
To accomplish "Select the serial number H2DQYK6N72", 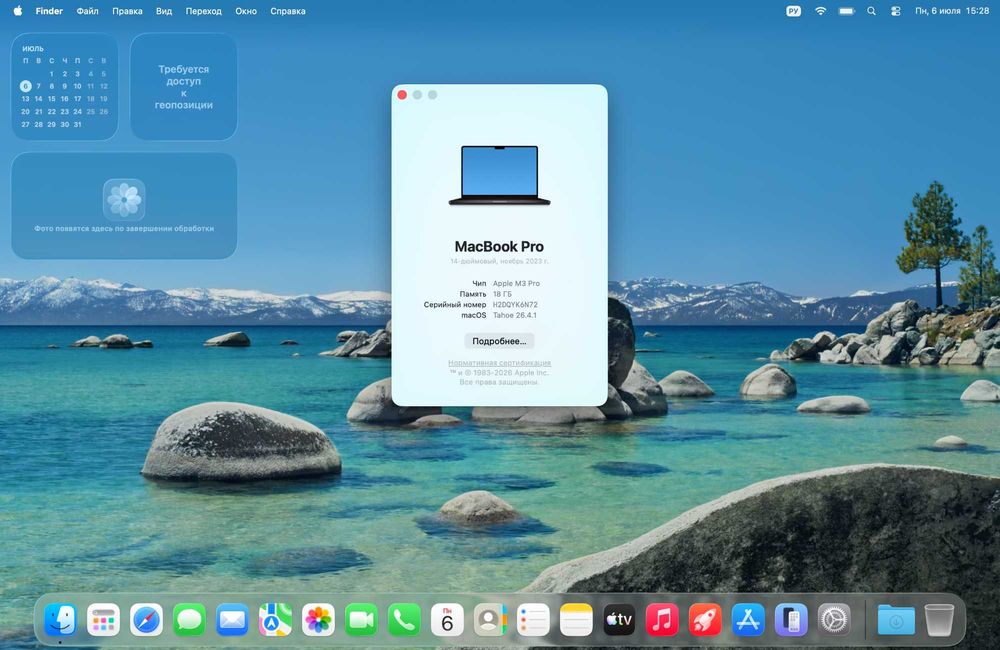I will (x=515, y=305).
